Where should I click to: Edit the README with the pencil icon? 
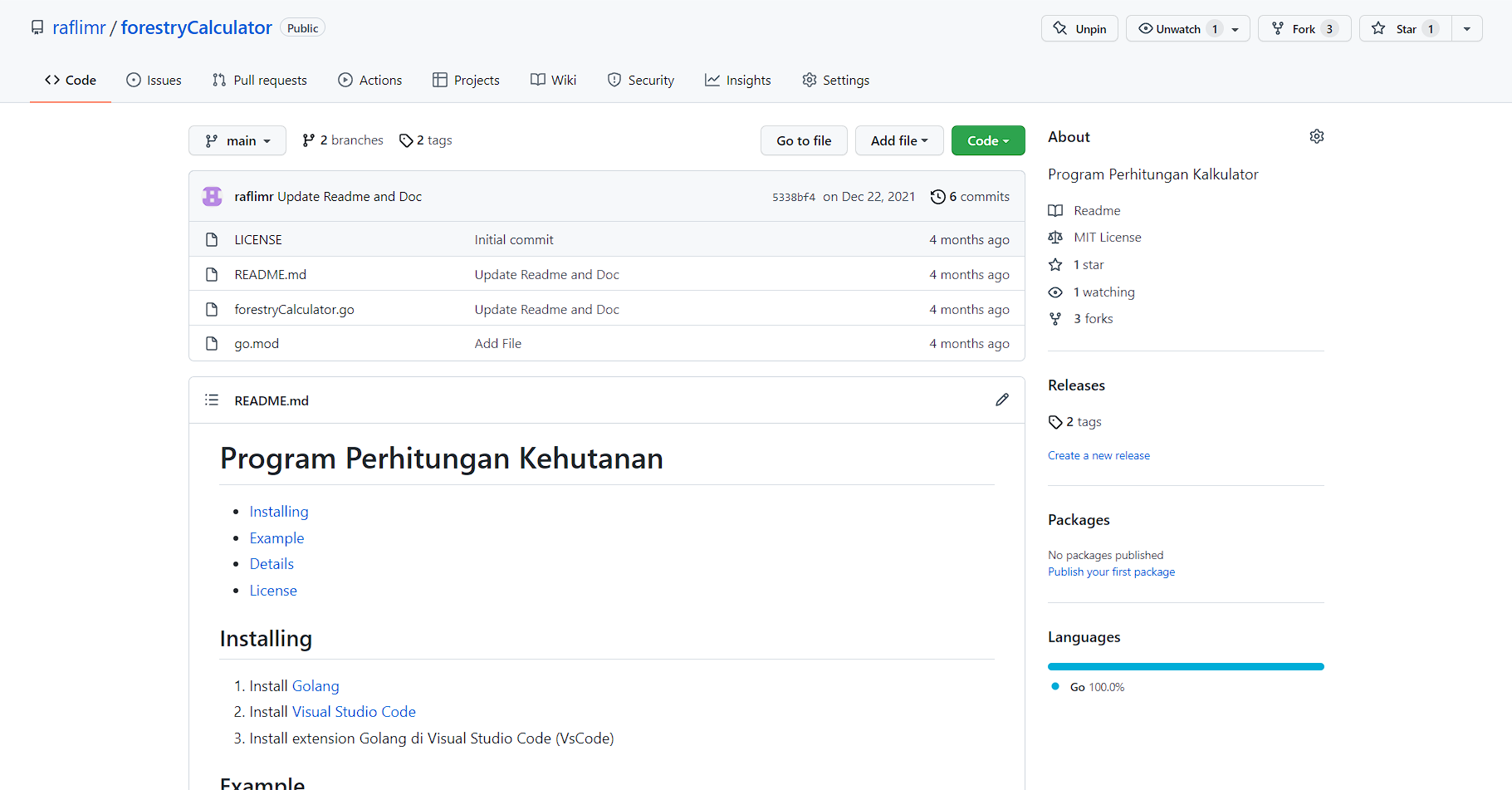(1002, 400)
